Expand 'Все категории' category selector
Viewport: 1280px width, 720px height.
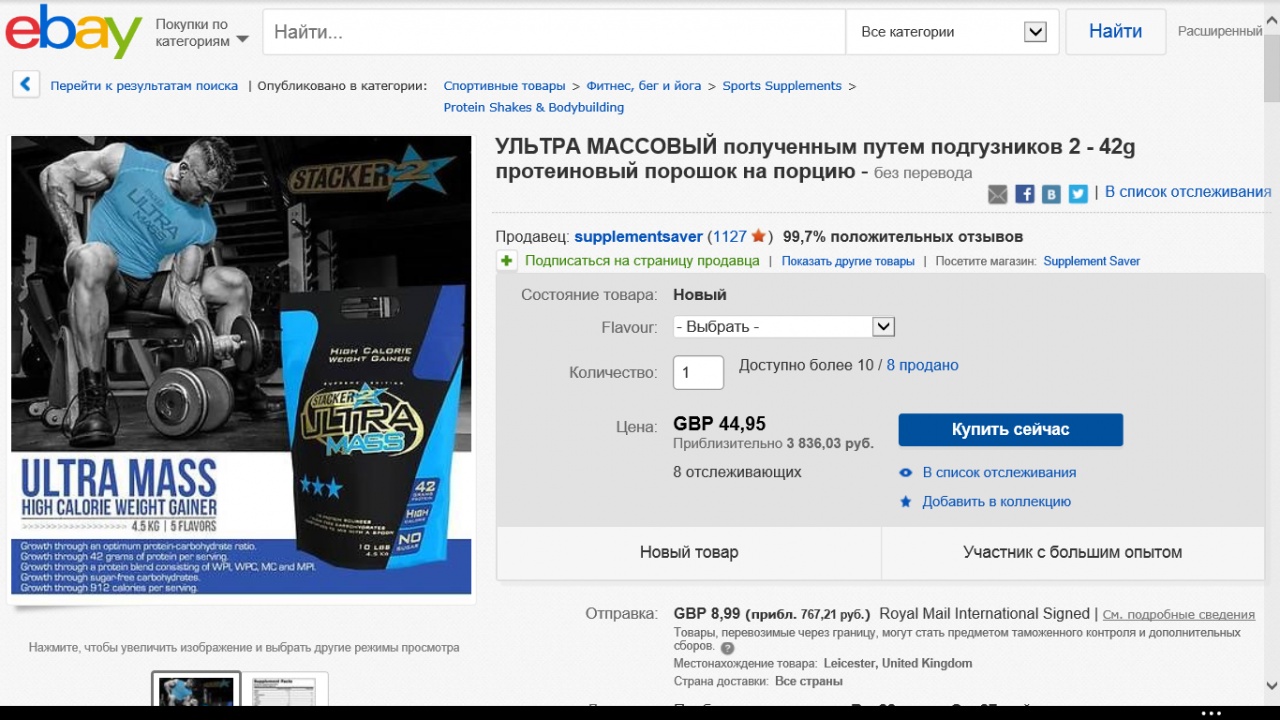coord(953,32)
